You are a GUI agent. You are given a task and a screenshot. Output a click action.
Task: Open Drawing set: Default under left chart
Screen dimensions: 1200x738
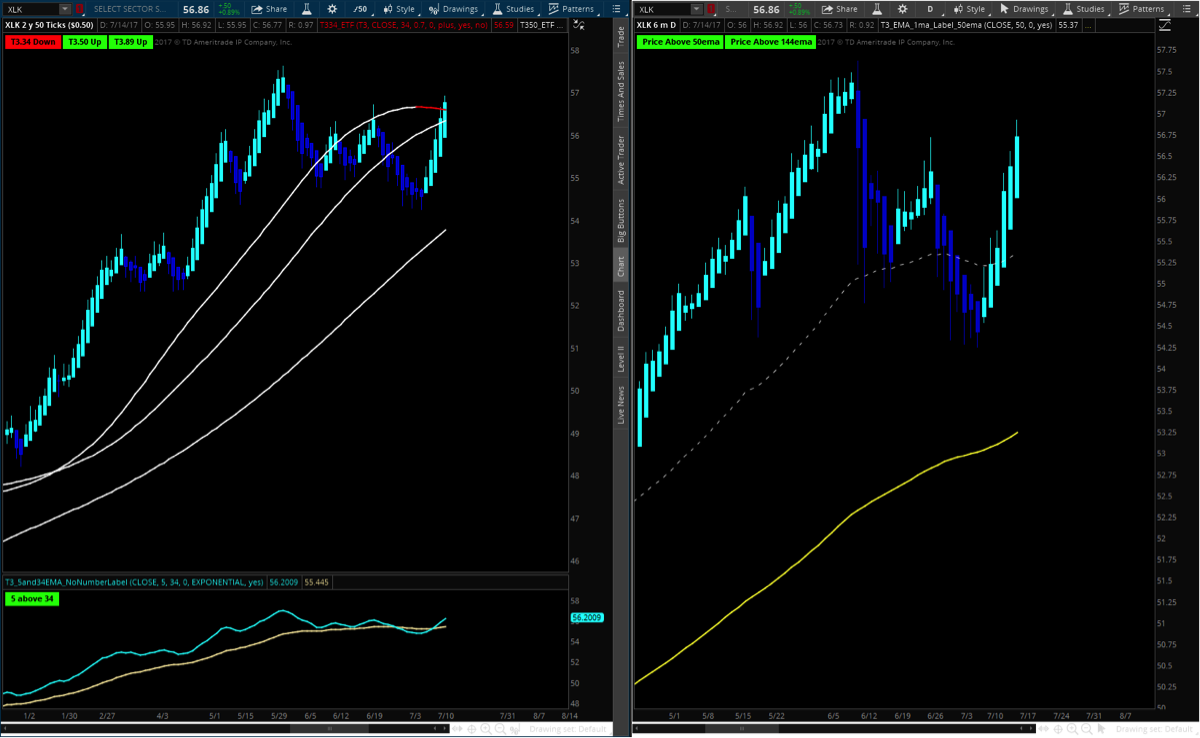[x=568, y=729]
